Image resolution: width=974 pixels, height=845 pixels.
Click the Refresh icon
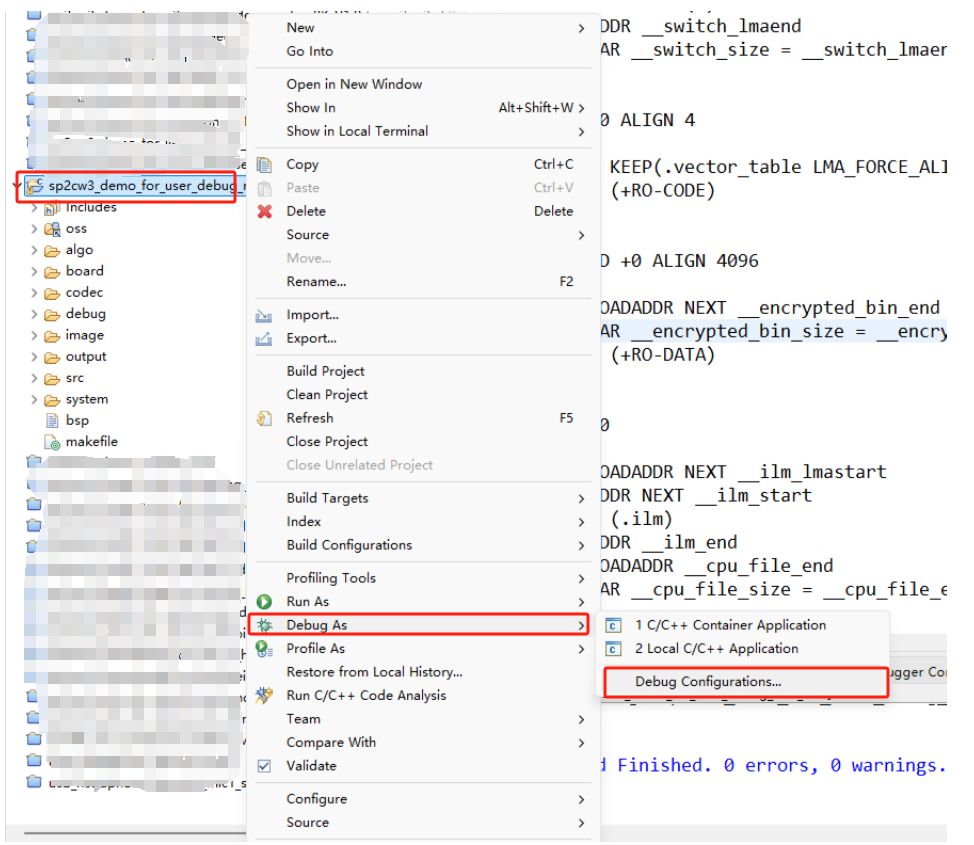(x=265, y=419)
